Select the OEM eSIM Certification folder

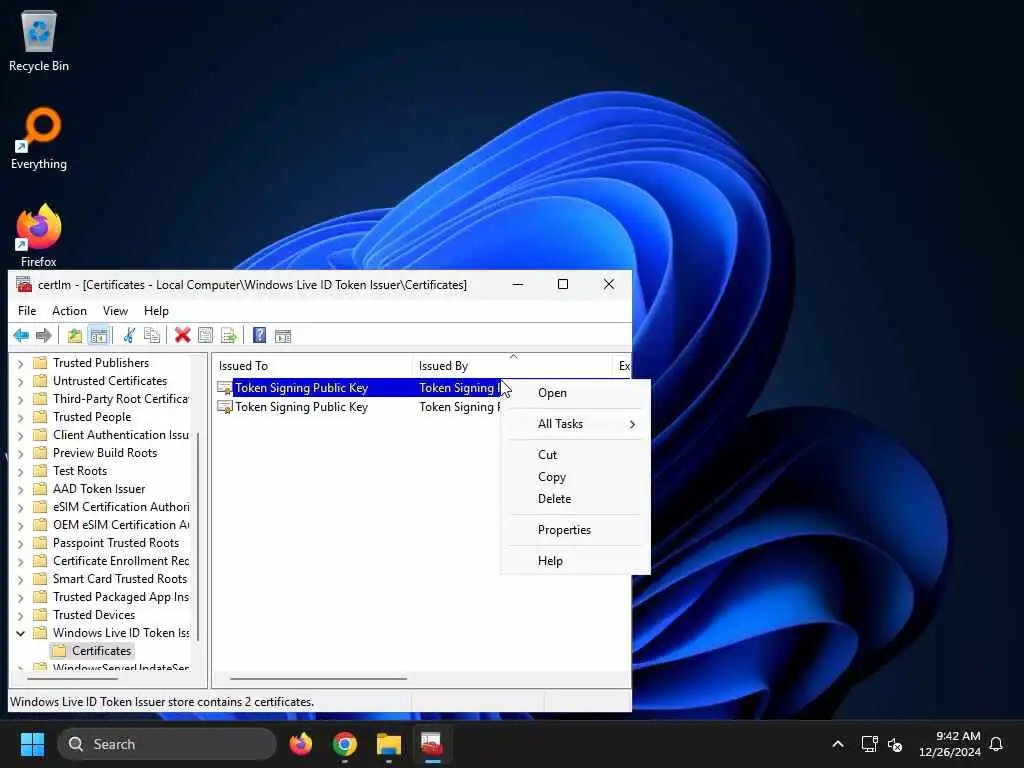112,525
